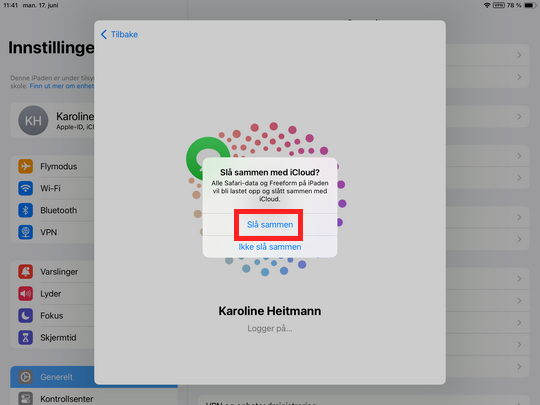Tap the 11:41 clock in status bar
The image size is (540, 405).
click(10, 5)
